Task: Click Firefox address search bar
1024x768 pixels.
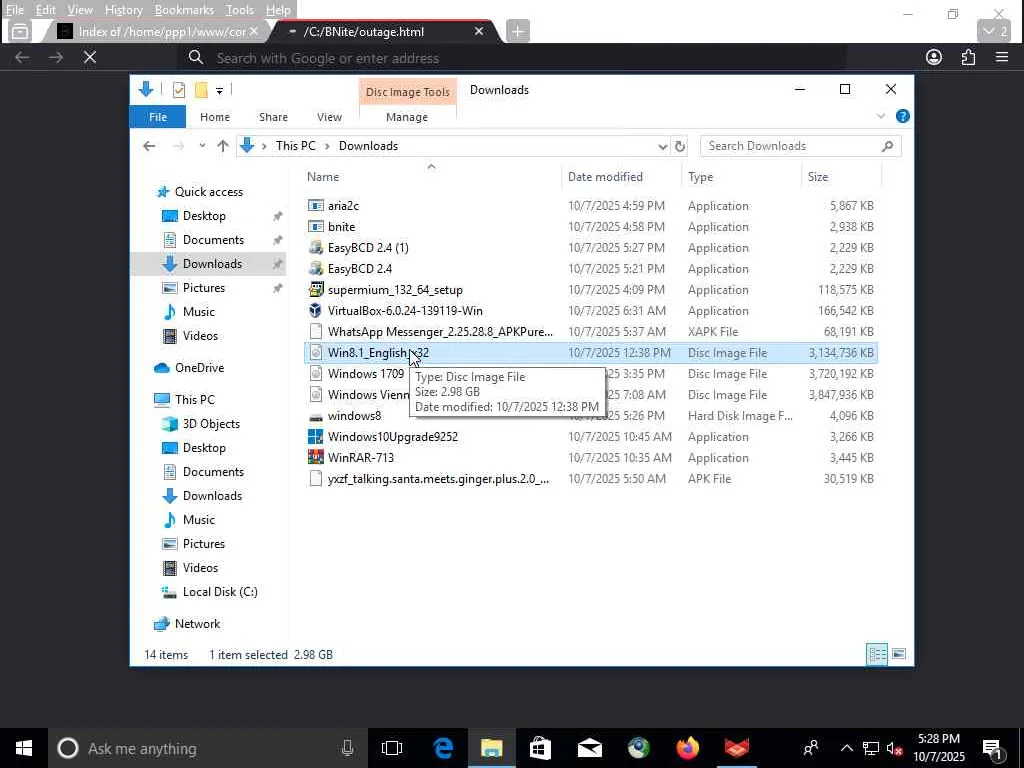Action: pos(513,58)
